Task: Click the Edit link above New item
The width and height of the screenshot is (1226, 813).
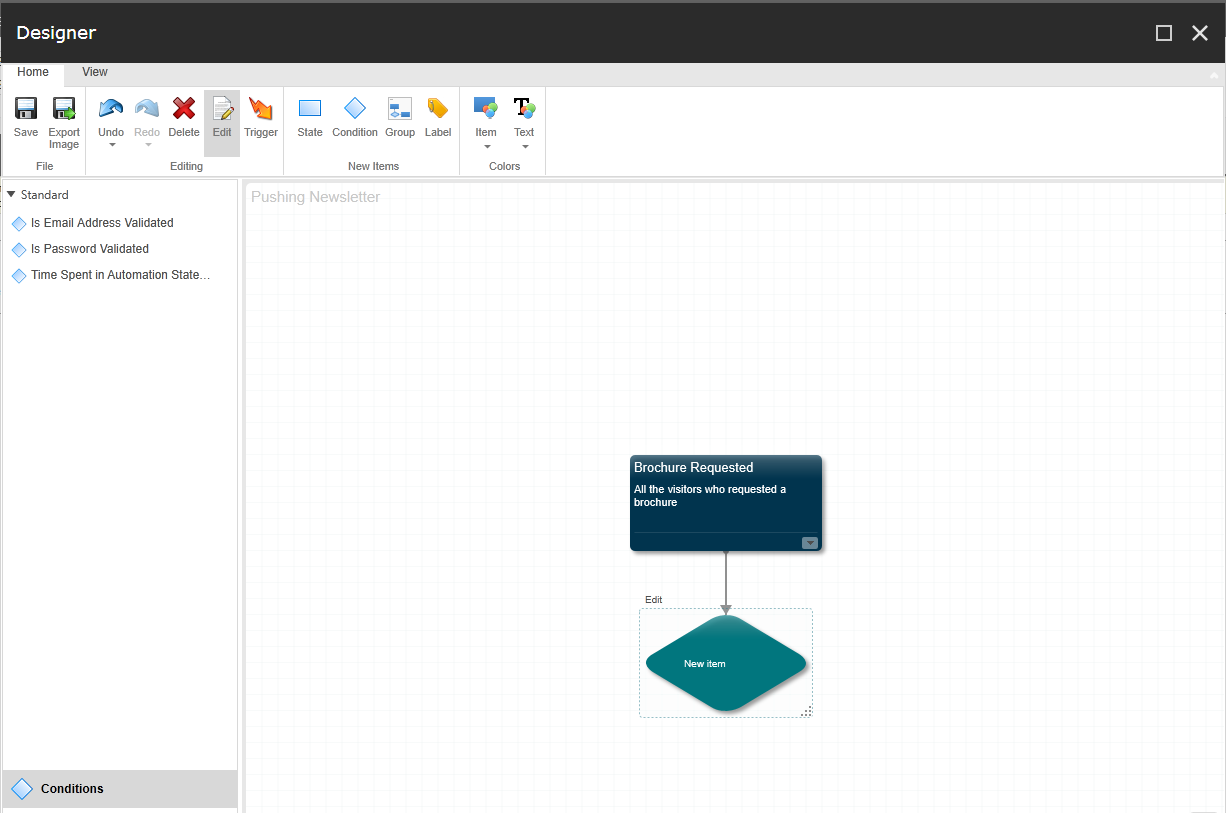Action: (653, 600)
